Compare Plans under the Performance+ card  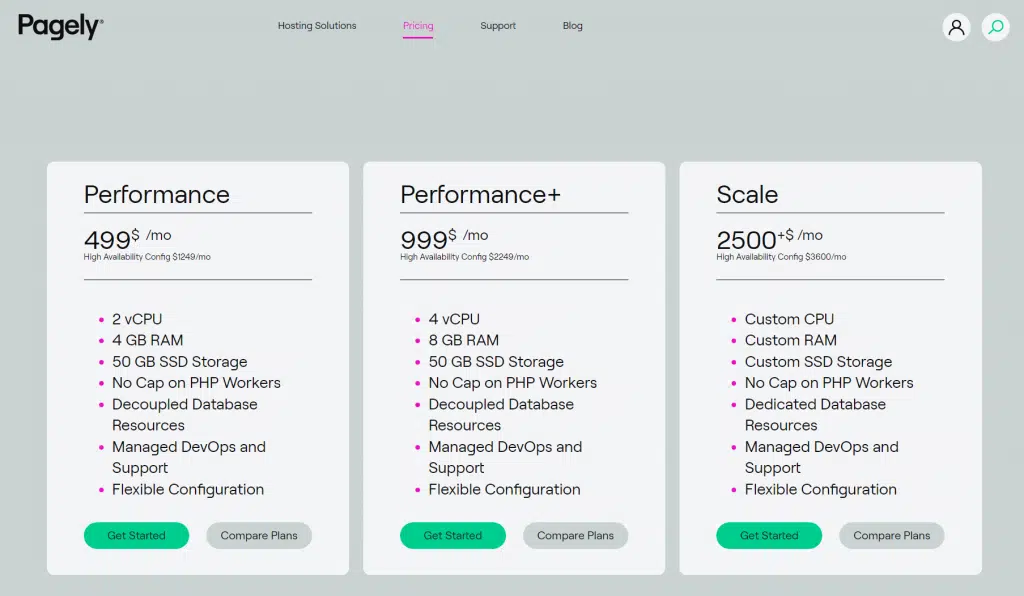(x=575, y=535)
